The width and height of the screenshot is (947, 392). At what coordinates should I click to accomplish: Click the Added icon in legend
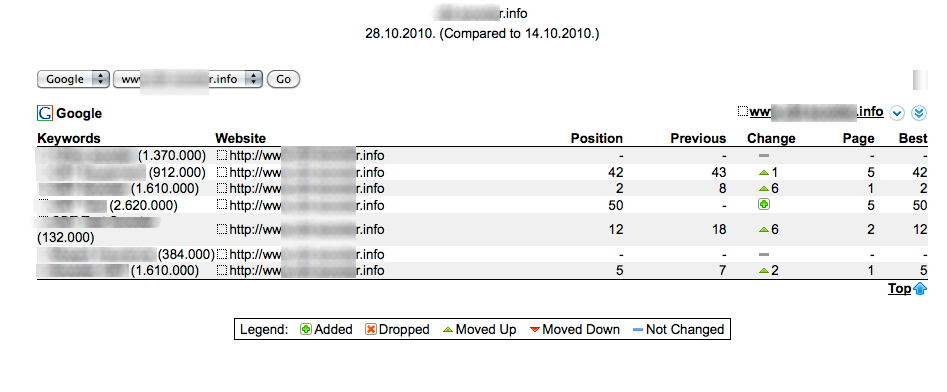(306, 330)
